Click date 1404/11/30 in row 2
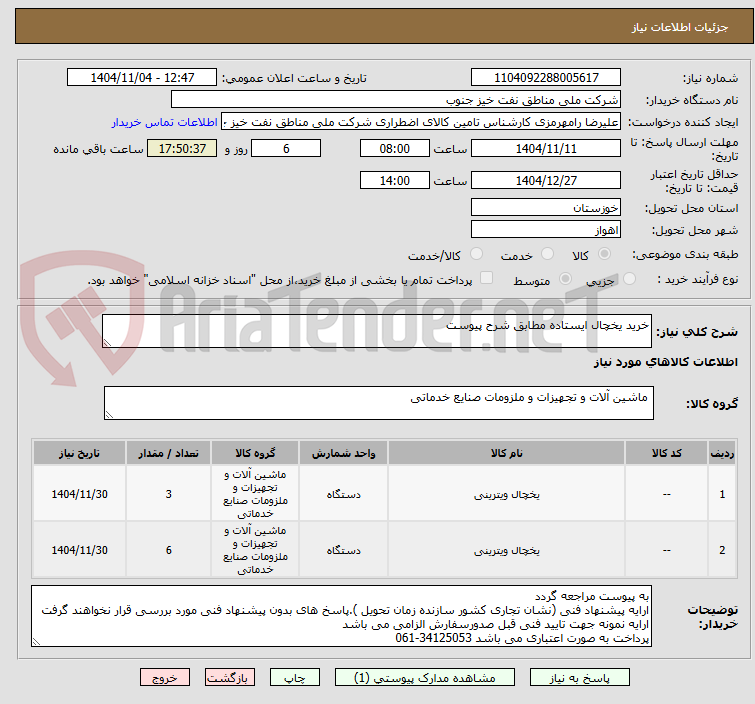The height and width of the screenshot is (704, 755). click(79, 550)
